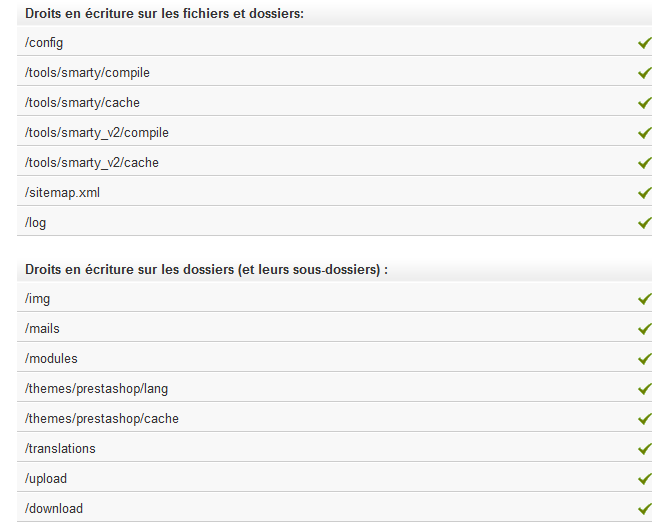Screen dimensions: 667x532
Task: Select the /config row label
Action: click(44, 43)
